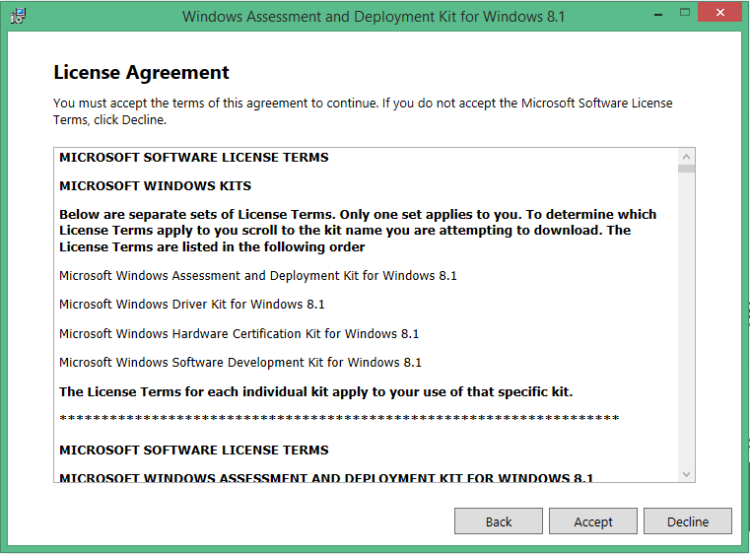Click the License Agreement page heading
The width and height of the screenshot is (750, 555).
(141, 73)
